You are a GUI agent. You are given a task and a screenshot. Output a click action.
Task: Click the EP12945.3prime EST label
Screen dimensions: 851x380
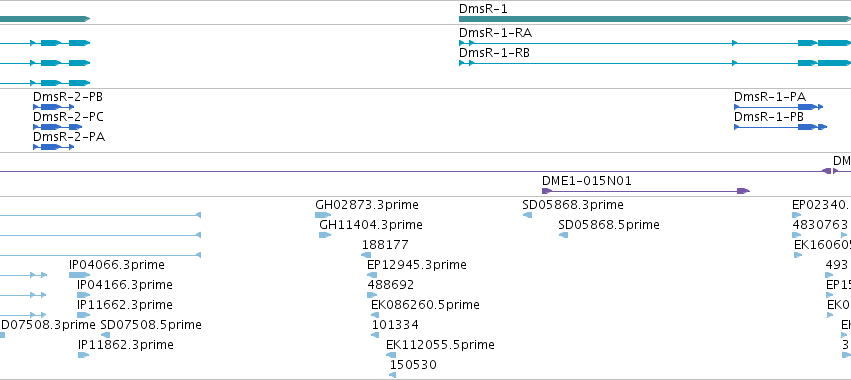(417, 265)
